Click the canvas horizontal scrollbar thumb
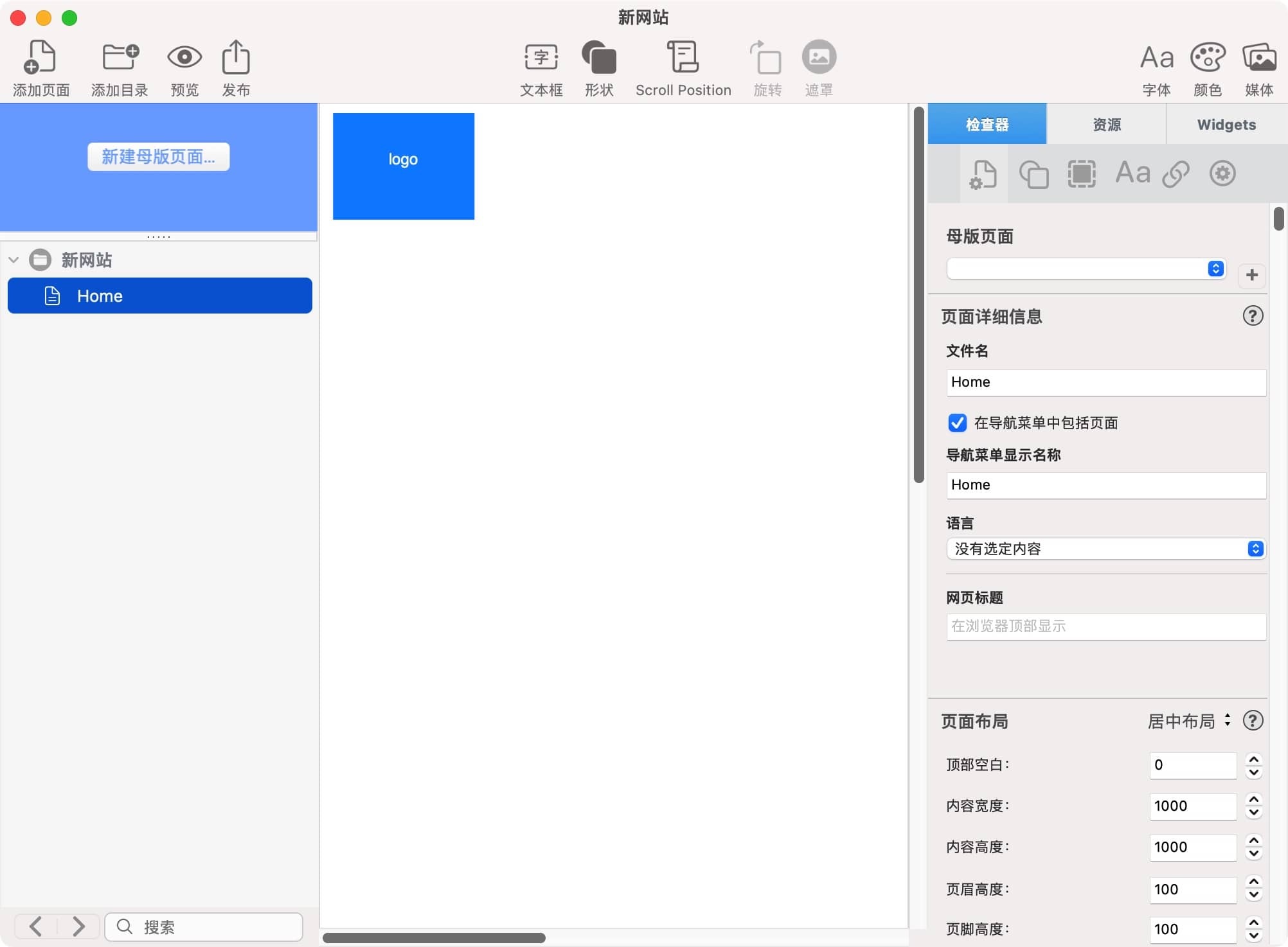Image resolution: width=1288 pixels, height=947 pixels. 434,938
